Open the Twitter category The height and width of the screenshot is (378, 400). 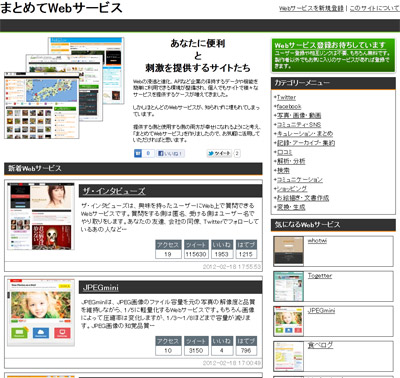pyautogui.click(x=286, y=97)
